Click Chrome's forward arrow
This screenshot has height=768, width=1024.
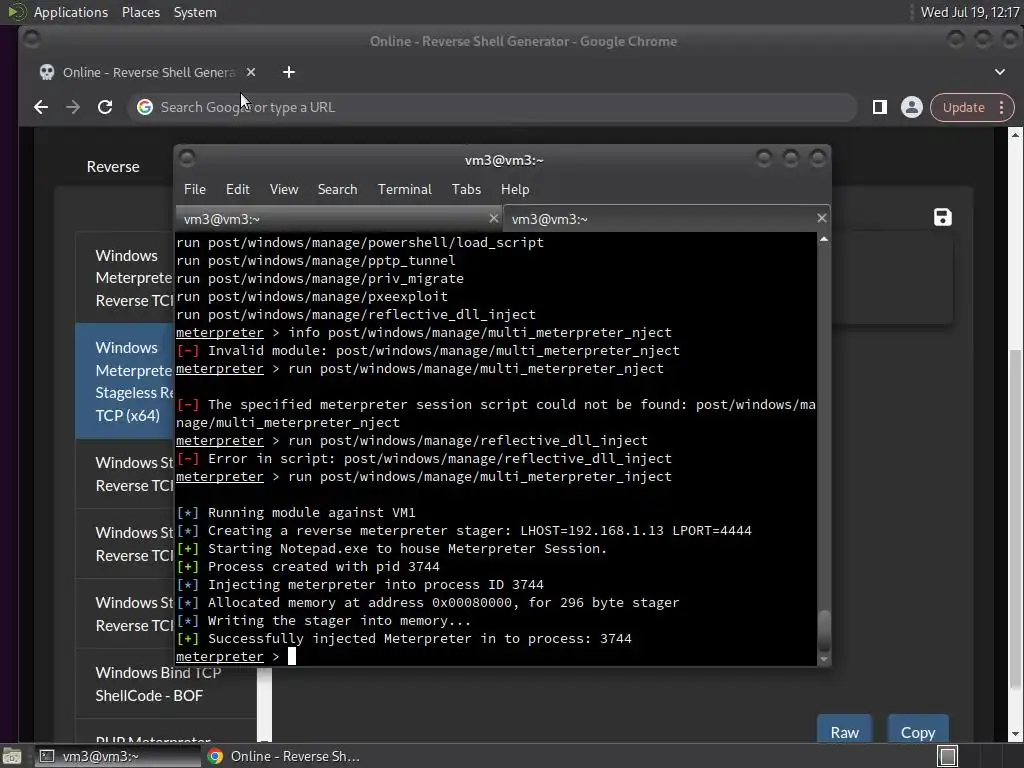click(x=72, y=107)
